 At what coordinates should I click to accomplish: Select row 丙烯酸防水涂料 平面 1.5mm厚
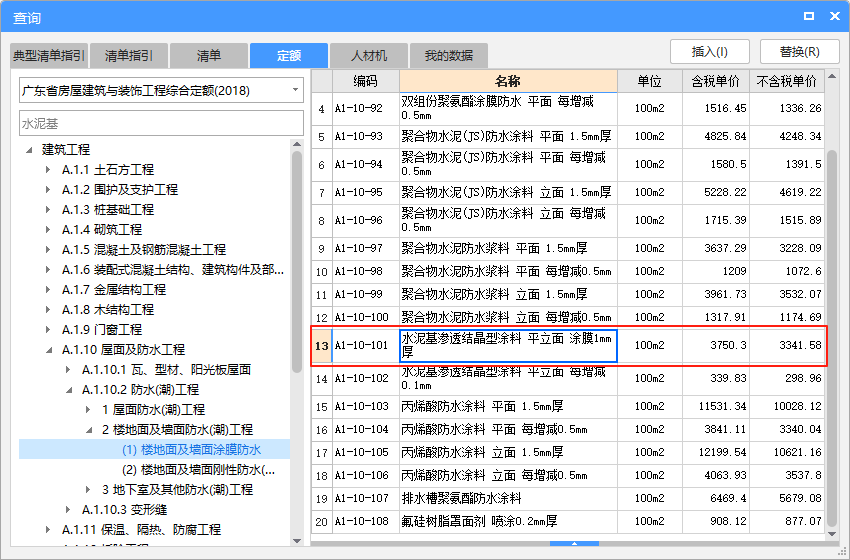pos(568,407)
